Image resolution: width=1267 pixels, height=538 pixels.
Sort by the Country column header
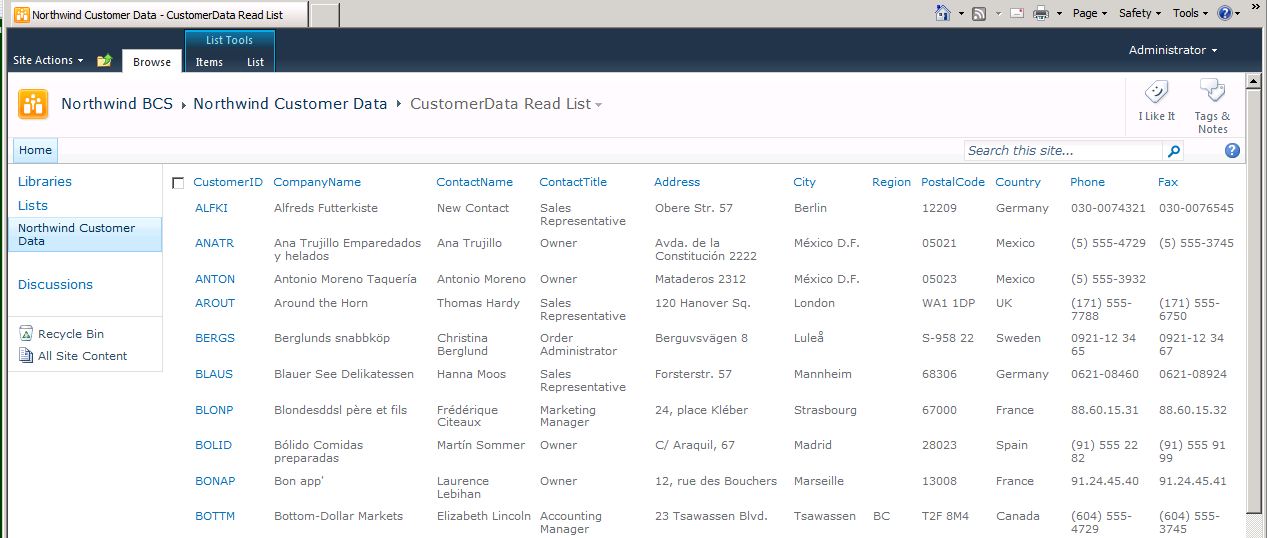click(x=1018, y=182)
